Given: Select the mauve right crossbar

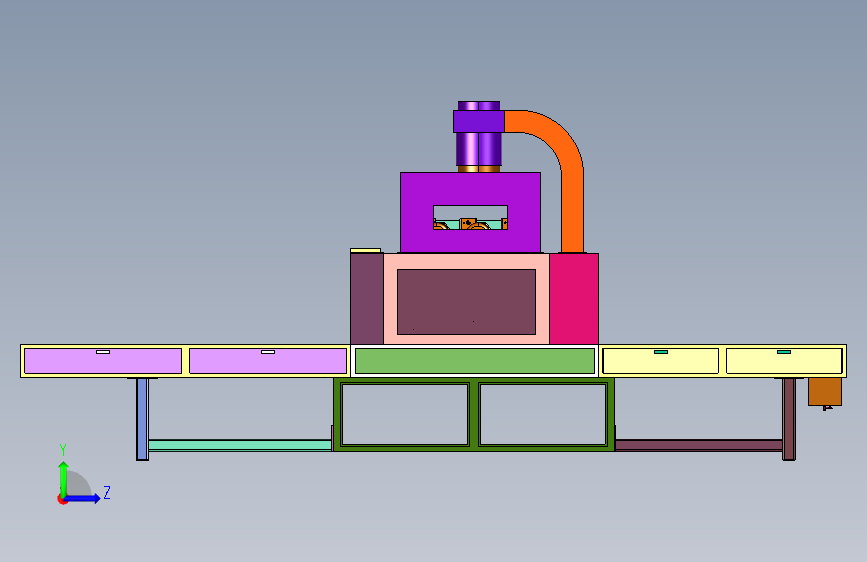Looking at the screenshot, I should tap(698, 445).
